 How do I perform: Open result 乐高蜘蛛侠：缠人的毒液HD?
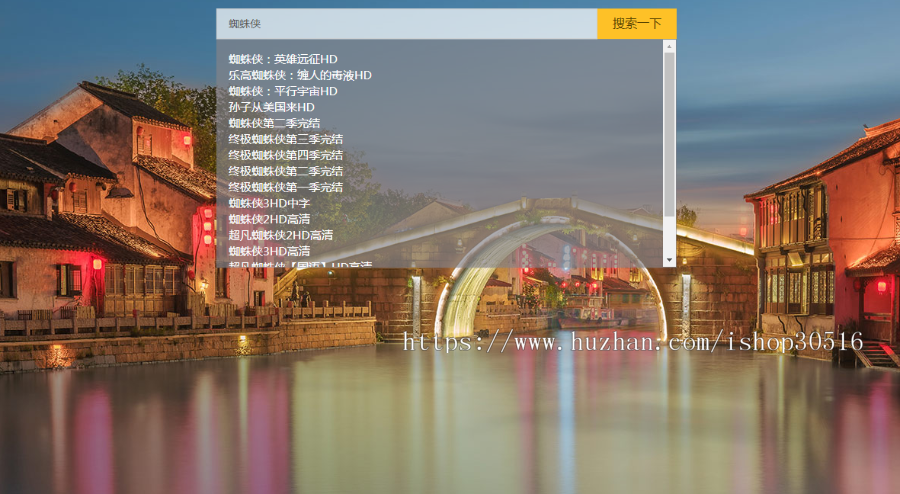point(300,75)
